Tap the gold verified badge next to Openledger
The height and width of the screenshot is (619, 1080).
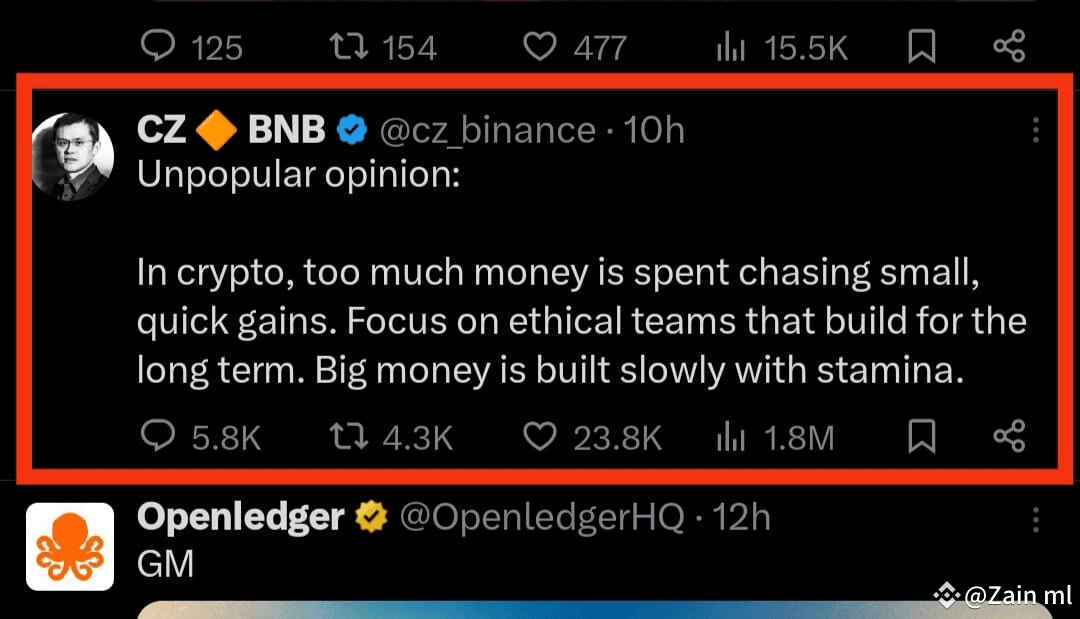point(371,517)
